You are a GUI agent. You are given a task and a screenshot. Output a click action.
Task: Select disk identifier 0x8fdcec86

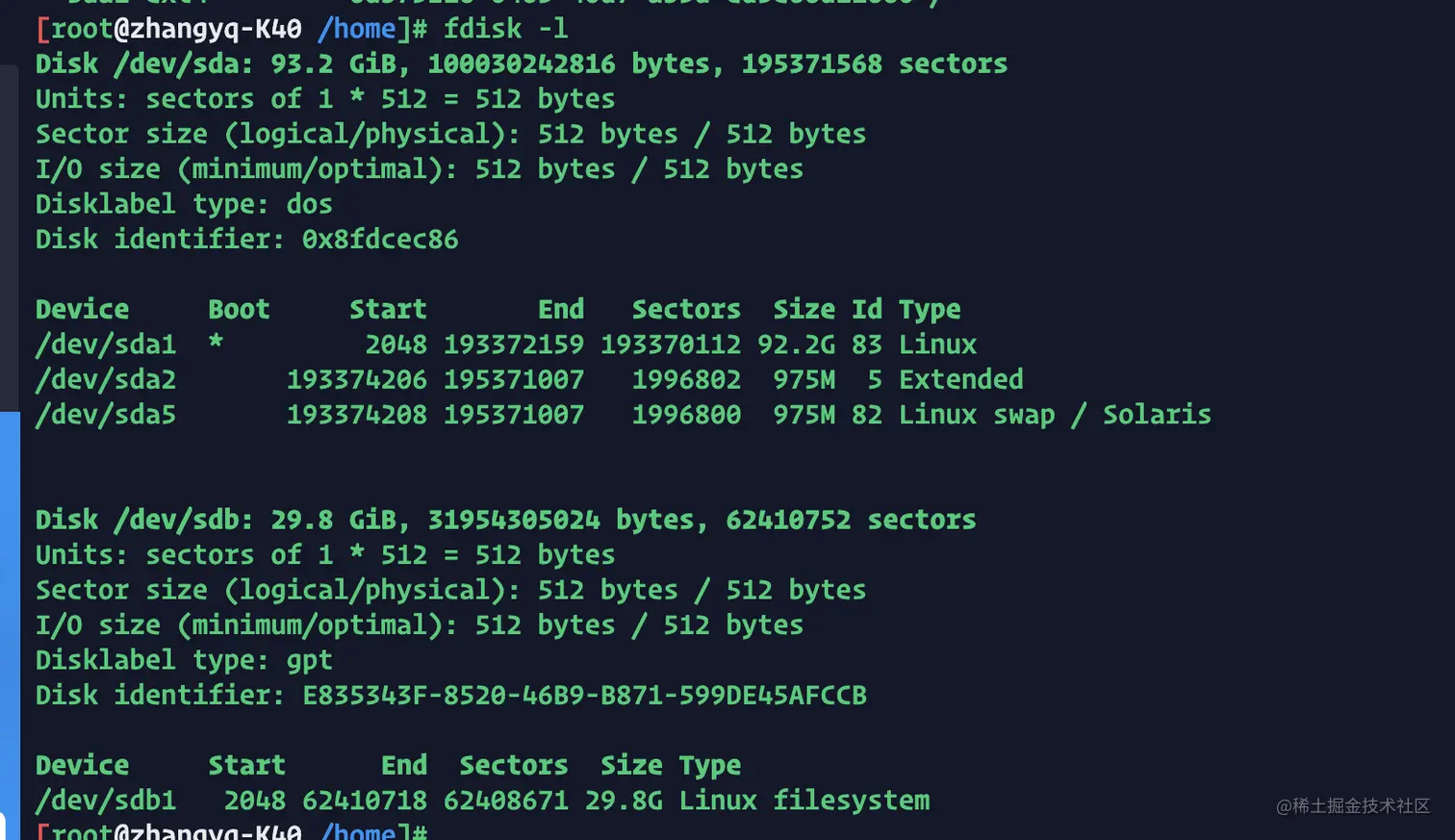[x=379, y=240]
